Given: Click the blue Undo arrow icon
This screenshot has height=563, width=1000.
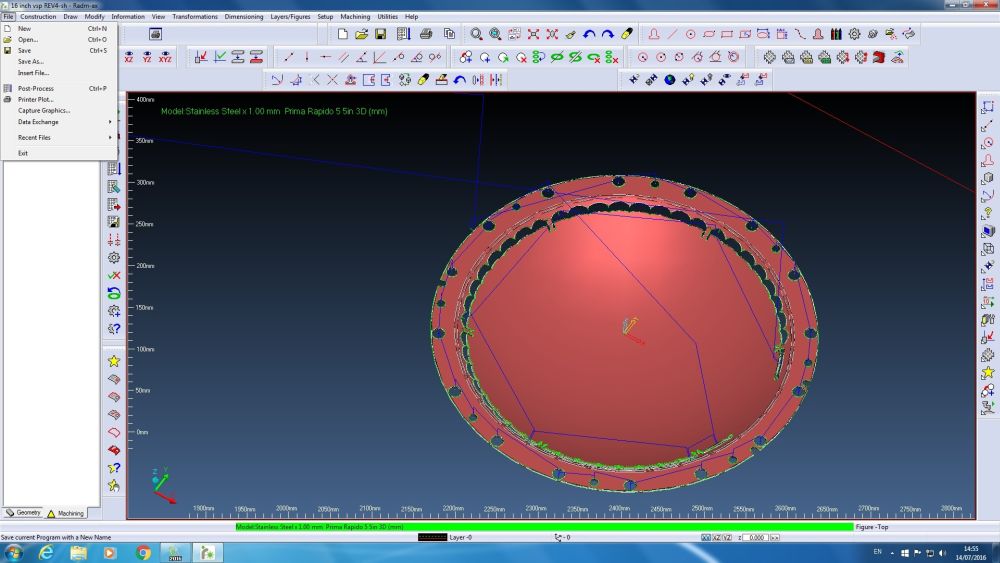Looking at the screenshot, I should pos(589,34).
